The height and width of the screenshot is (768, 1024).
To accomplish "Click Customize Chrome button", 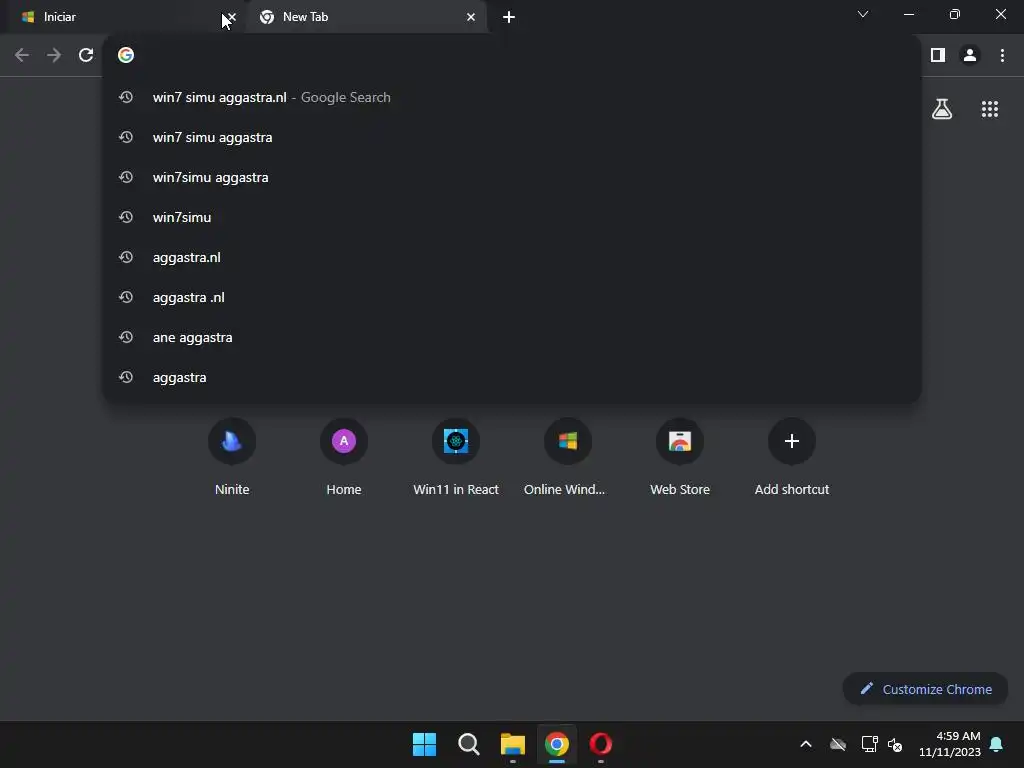I will coord(925,689).
